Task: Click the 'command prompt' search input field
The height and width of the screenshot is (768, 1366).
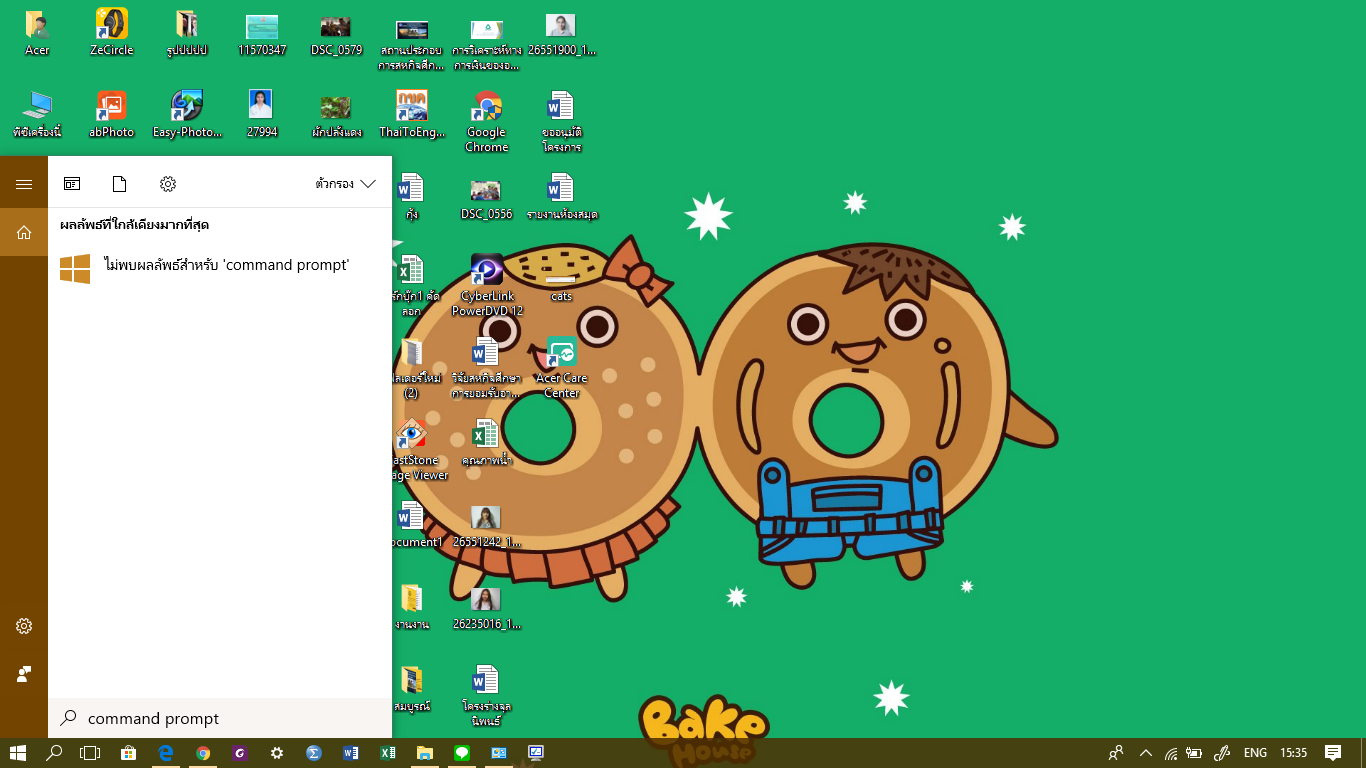Action: point(220,718)
